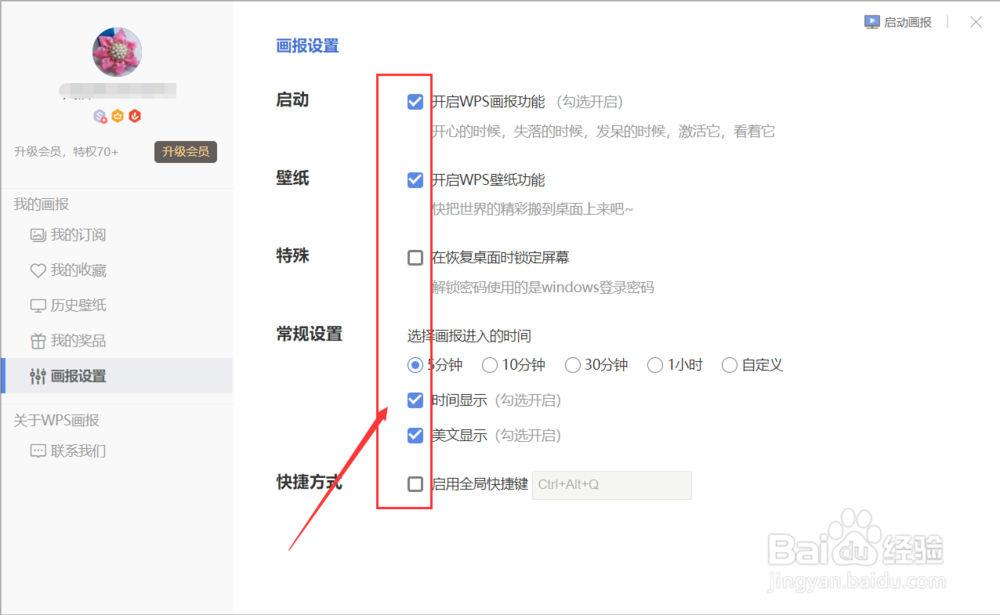The width and height of the screenshot is (1000, 615).
Task: Click 解锁密码使用的是windows登录密码 hint text
Action: coord(543,287)
